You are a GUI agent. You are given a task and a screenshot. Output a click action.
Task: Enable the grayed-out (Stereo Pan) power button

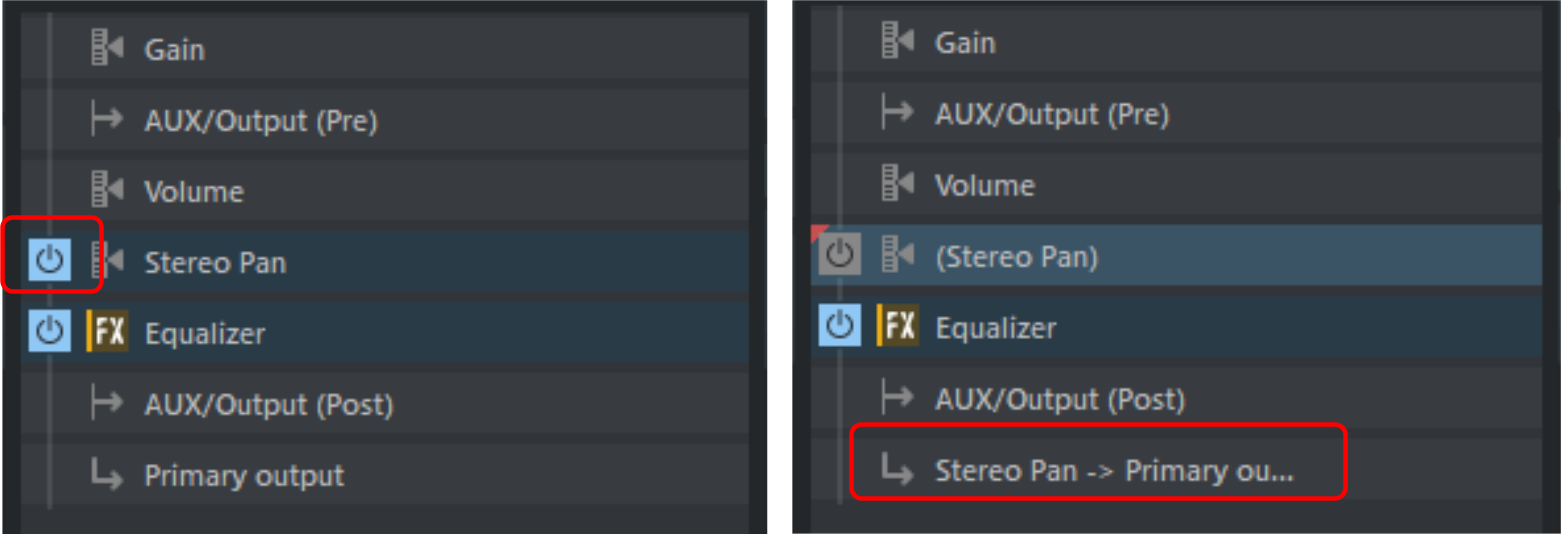coord(839,256)
